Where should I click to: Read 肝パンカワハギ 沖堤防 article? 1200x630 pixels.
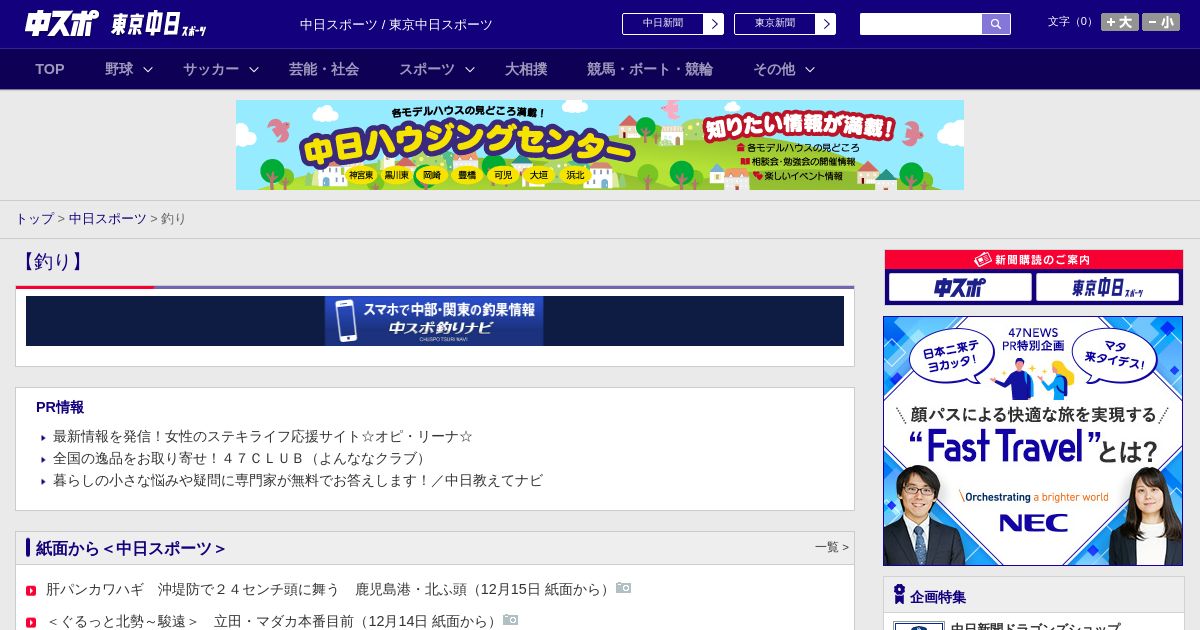click(330, 589)
